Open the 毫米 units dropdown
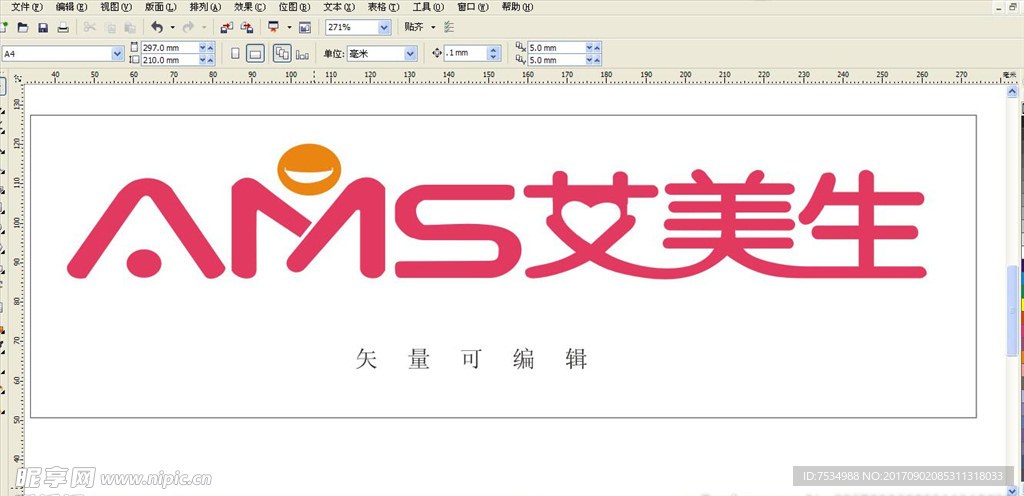Viewport: 1024px width, 496px height. pyautogui.click(x=410, y=53)
